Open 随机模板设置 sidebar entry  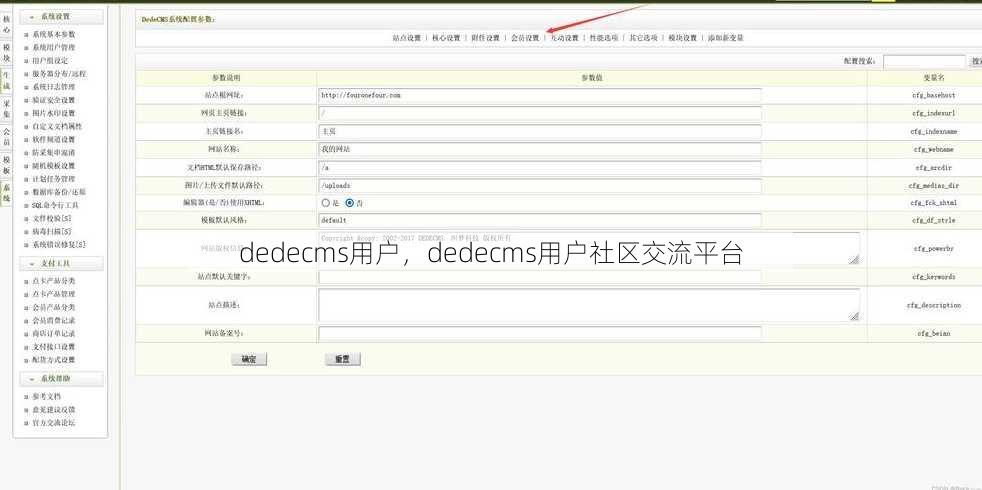(54, 166)
